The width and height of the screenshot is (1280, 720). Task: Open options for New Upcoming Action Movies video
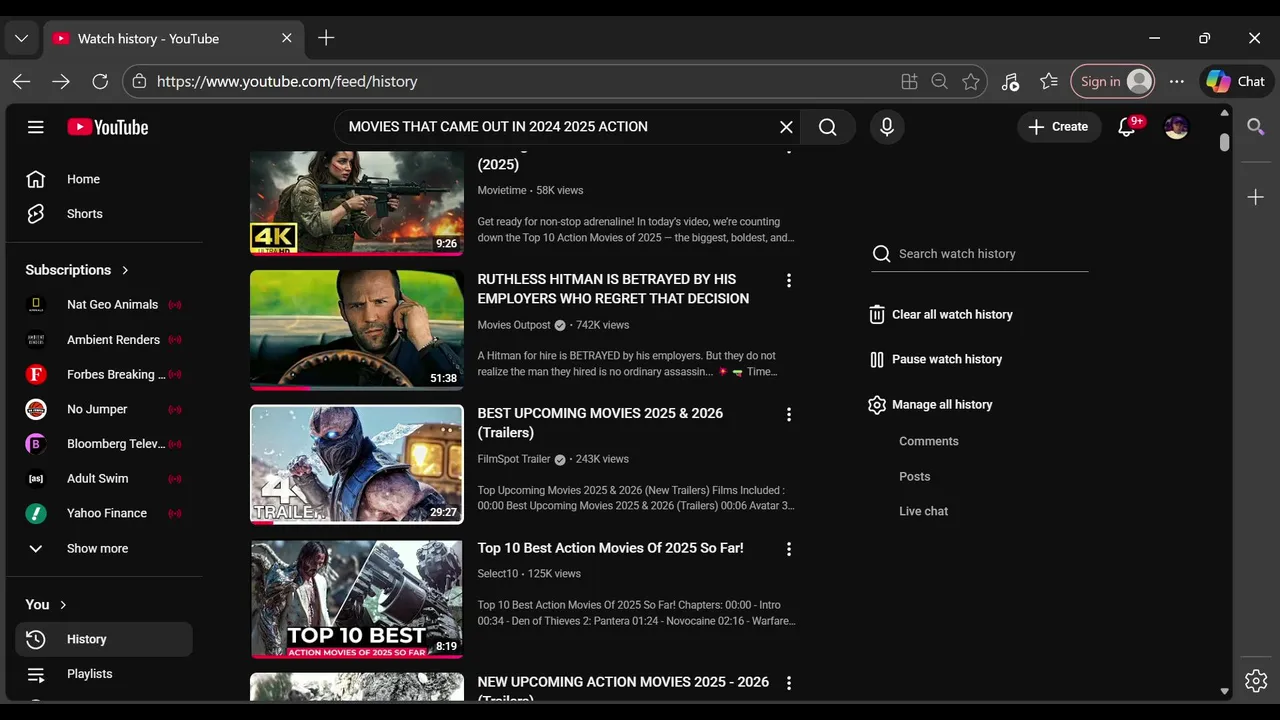pos(789,683)
